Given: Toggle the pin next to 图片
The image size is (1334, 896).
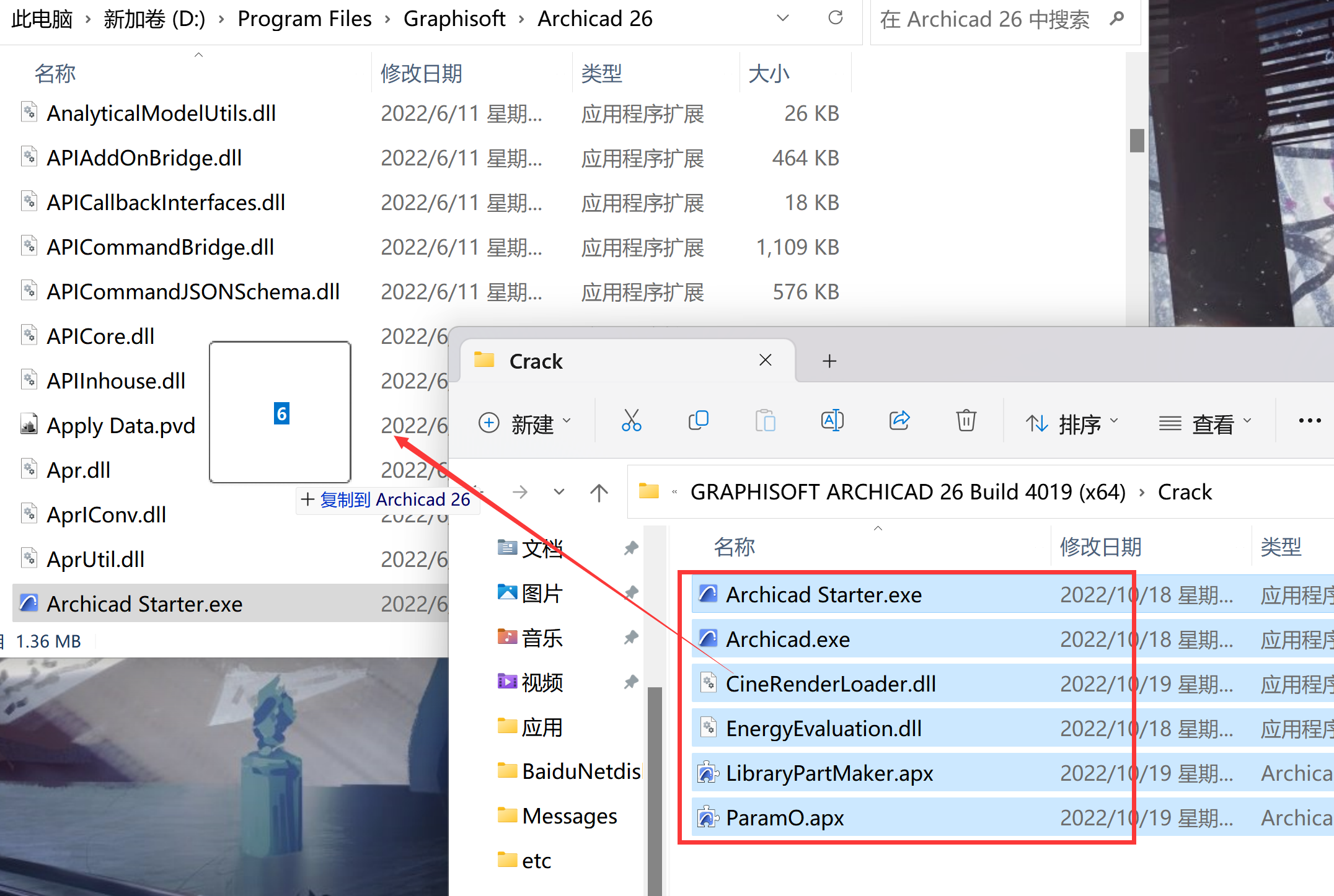Looking at the screenshot, I should pos(631,593).
